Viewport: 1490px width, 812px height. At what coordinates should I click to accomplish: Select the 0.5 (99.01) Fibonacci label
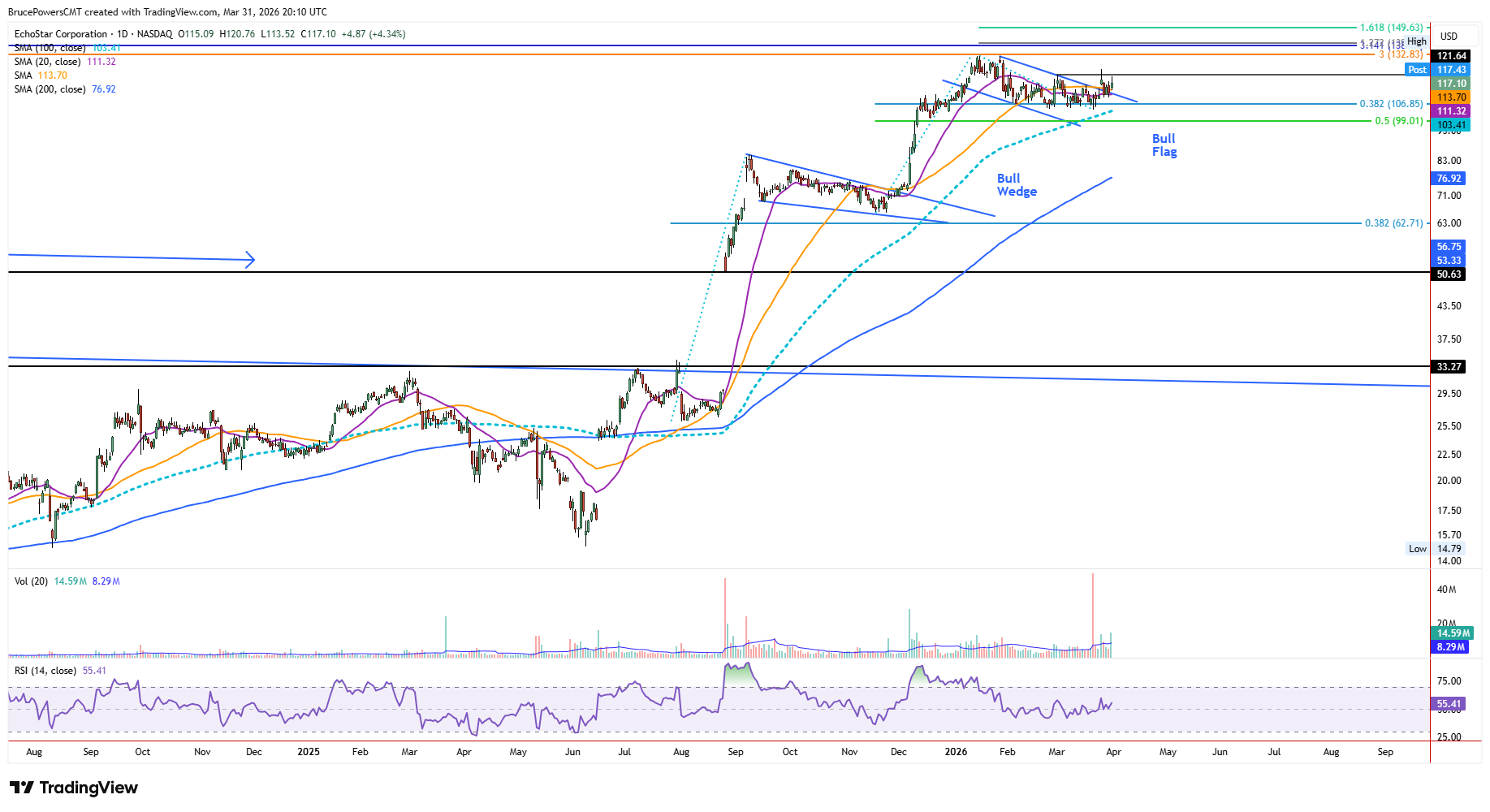(1399, 121)
